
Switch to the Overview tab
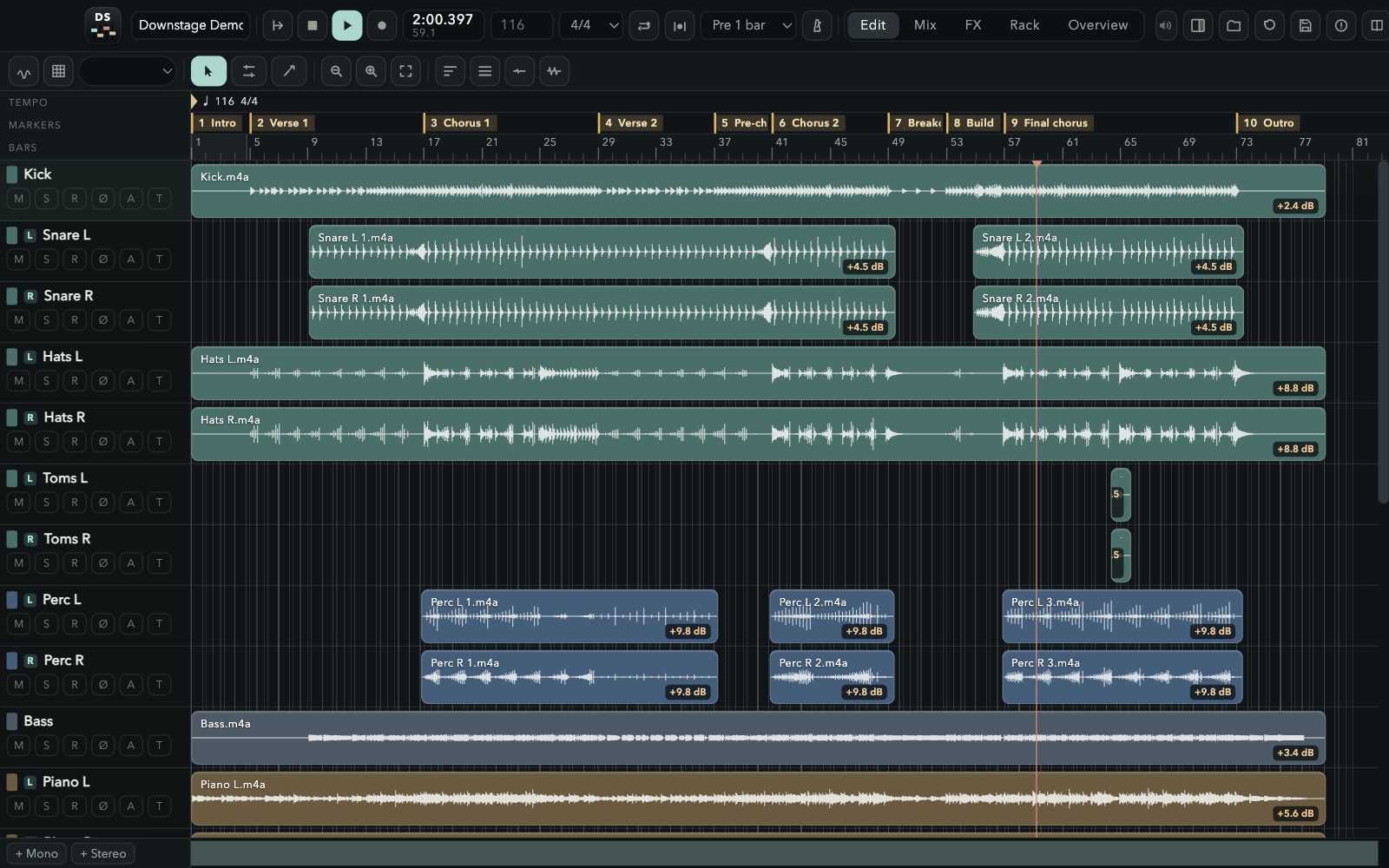pyautogui.click(x=1097, y=25)
